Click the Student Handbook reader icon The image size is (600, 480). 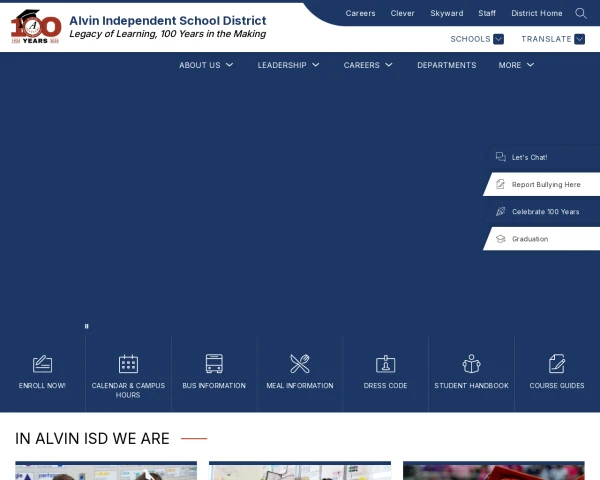471,364
